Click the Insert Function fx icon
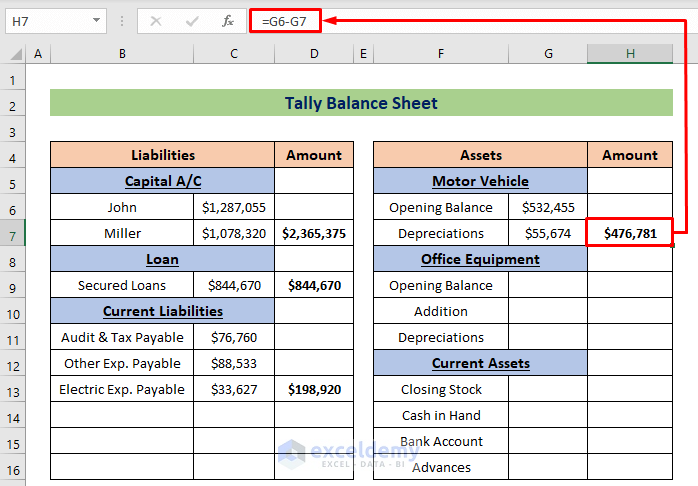This screenshot has height=486, width=698. [228, 20]
